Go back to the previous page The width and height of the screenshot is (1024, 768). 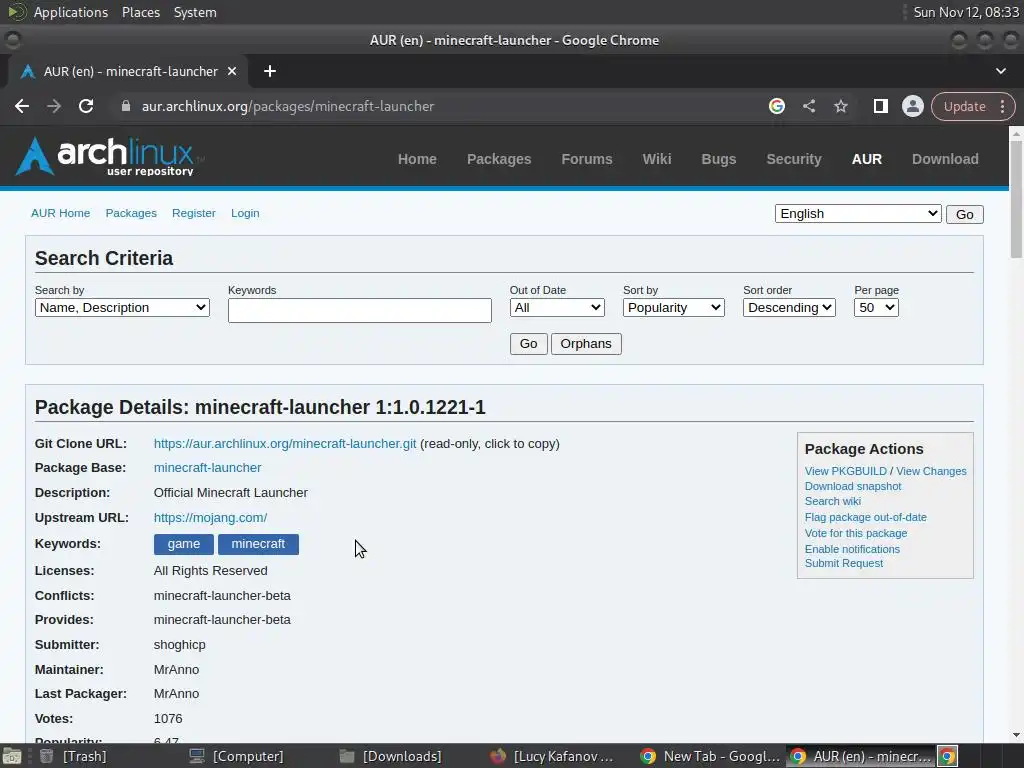(22, 106)
